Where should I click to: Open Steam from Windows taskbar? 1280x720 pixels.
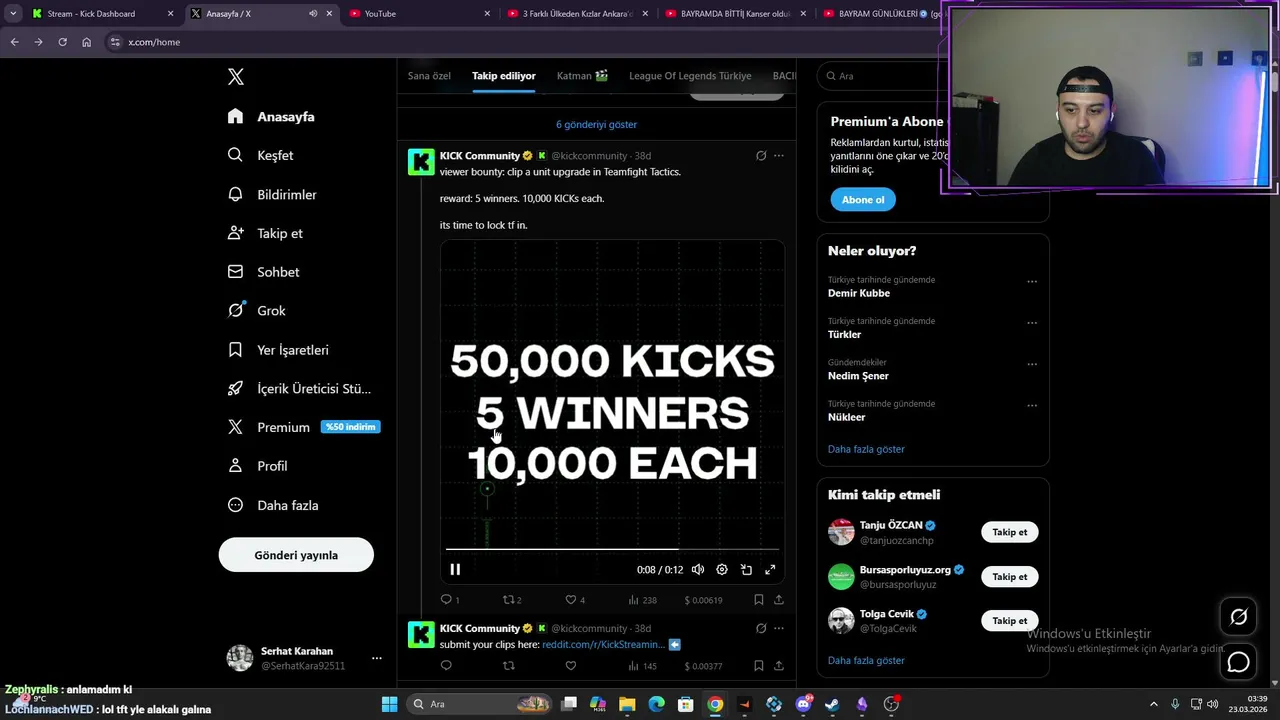832,704
